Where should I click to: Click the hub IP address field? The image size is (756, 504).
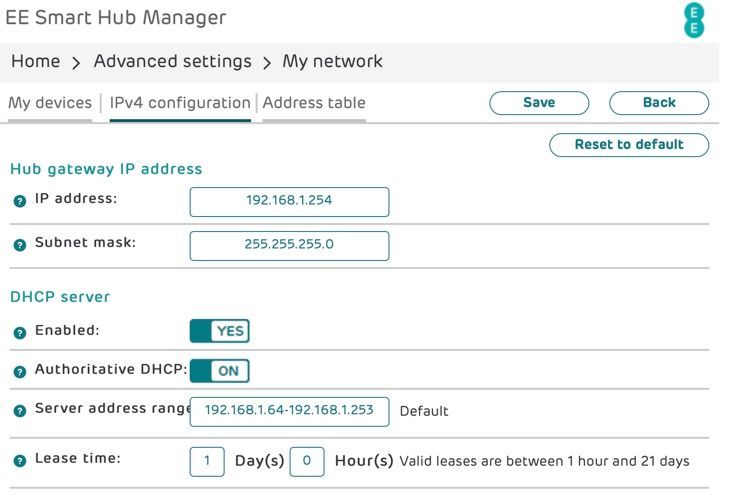click(x=289, y=201)
